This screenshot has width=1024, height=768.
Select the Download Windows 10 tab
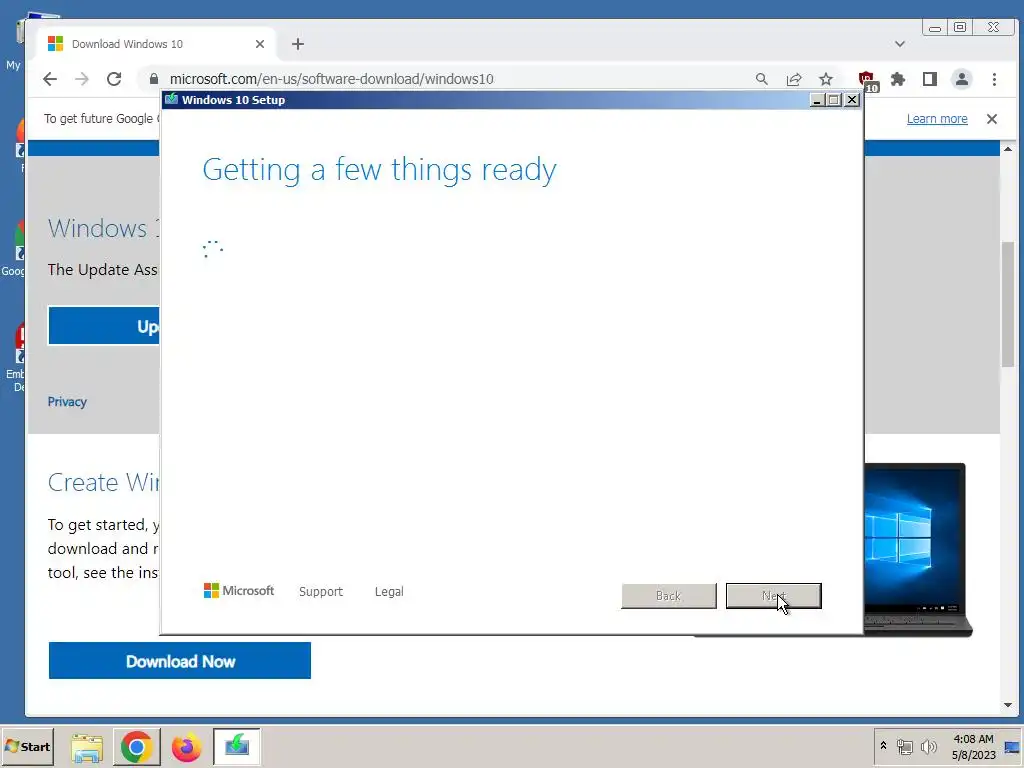(x=156, y=44)
